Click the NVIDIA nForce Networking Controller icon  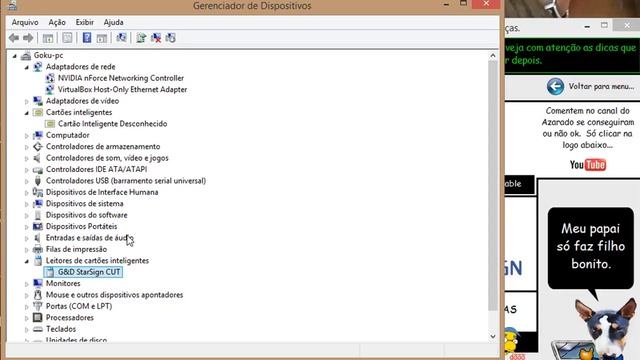[x=50, y=78]
